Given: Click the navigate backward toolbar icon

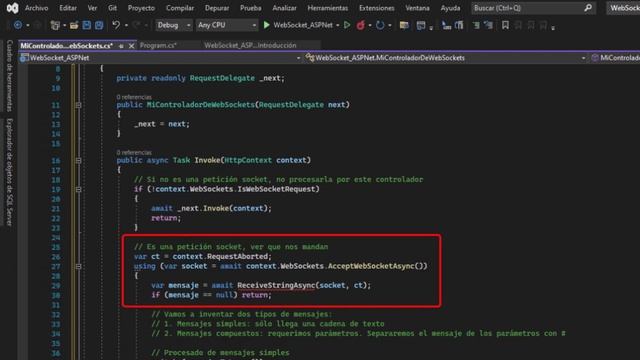Looking at the screenshot, I should [x=18, y=25].
